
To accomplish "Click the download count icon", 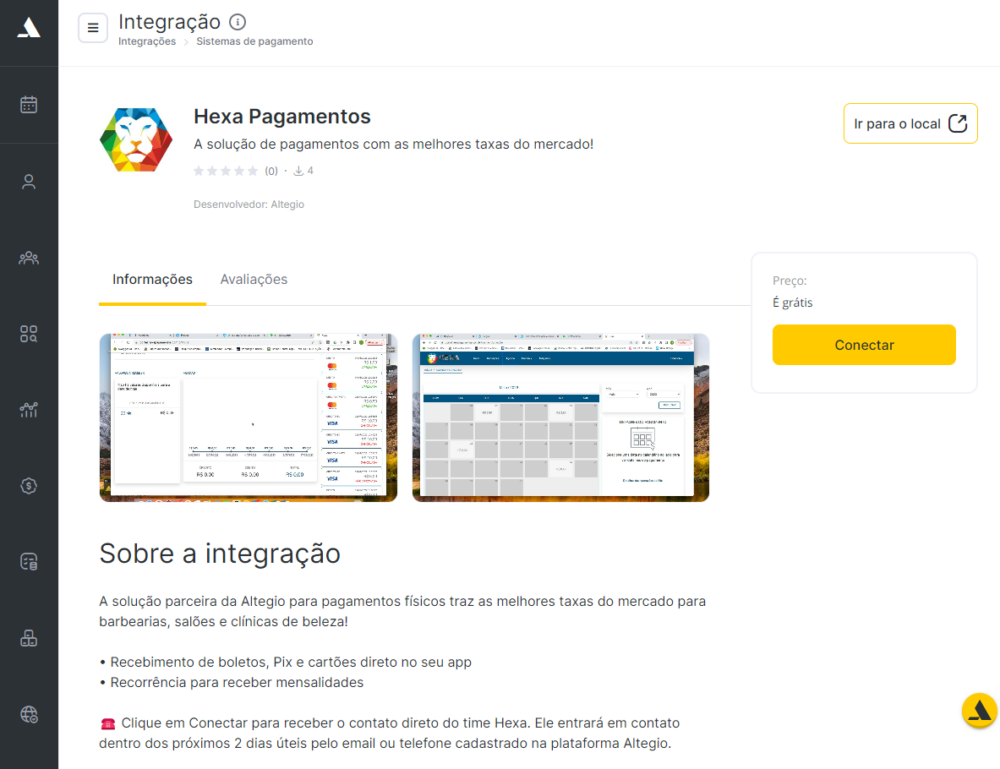I will click(298, 171).
